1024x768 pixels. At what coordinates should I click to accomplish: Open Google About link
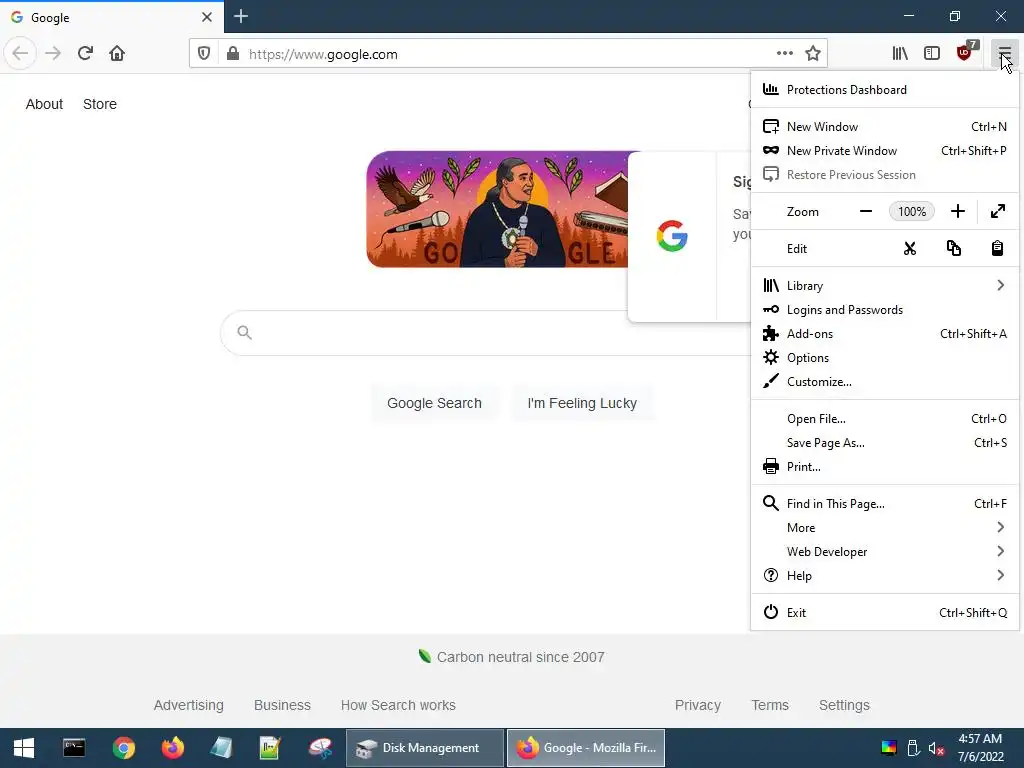pos(44,104)
